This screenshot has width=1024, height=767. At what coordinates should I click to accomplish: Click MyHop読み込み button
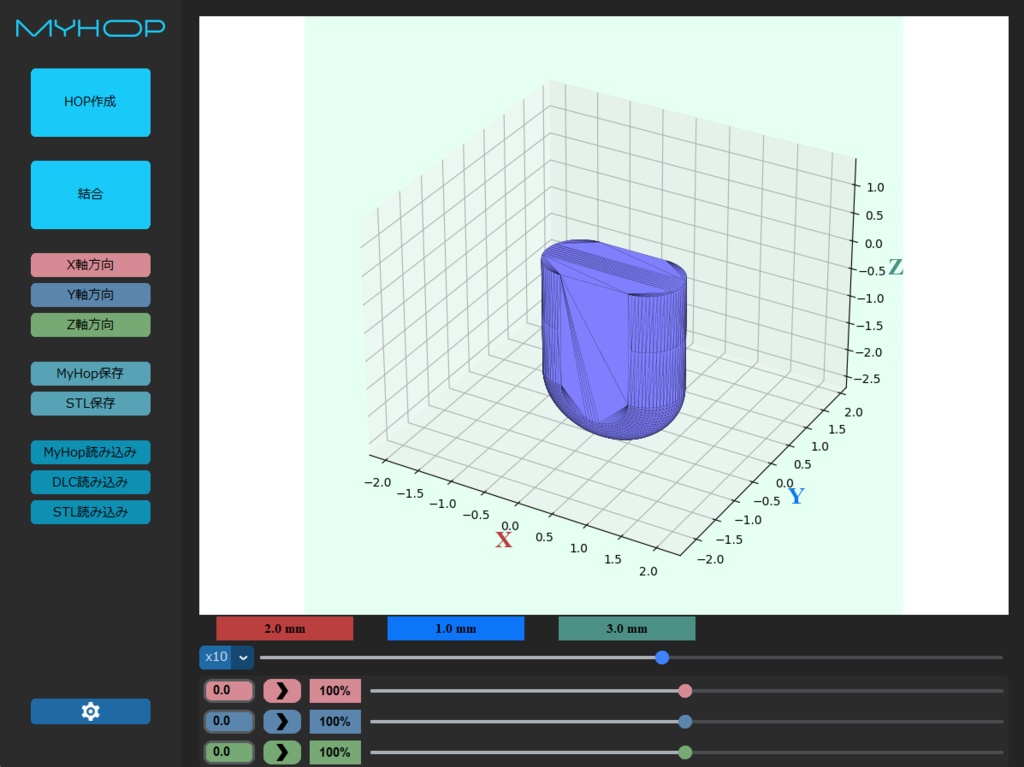(91, 452)
